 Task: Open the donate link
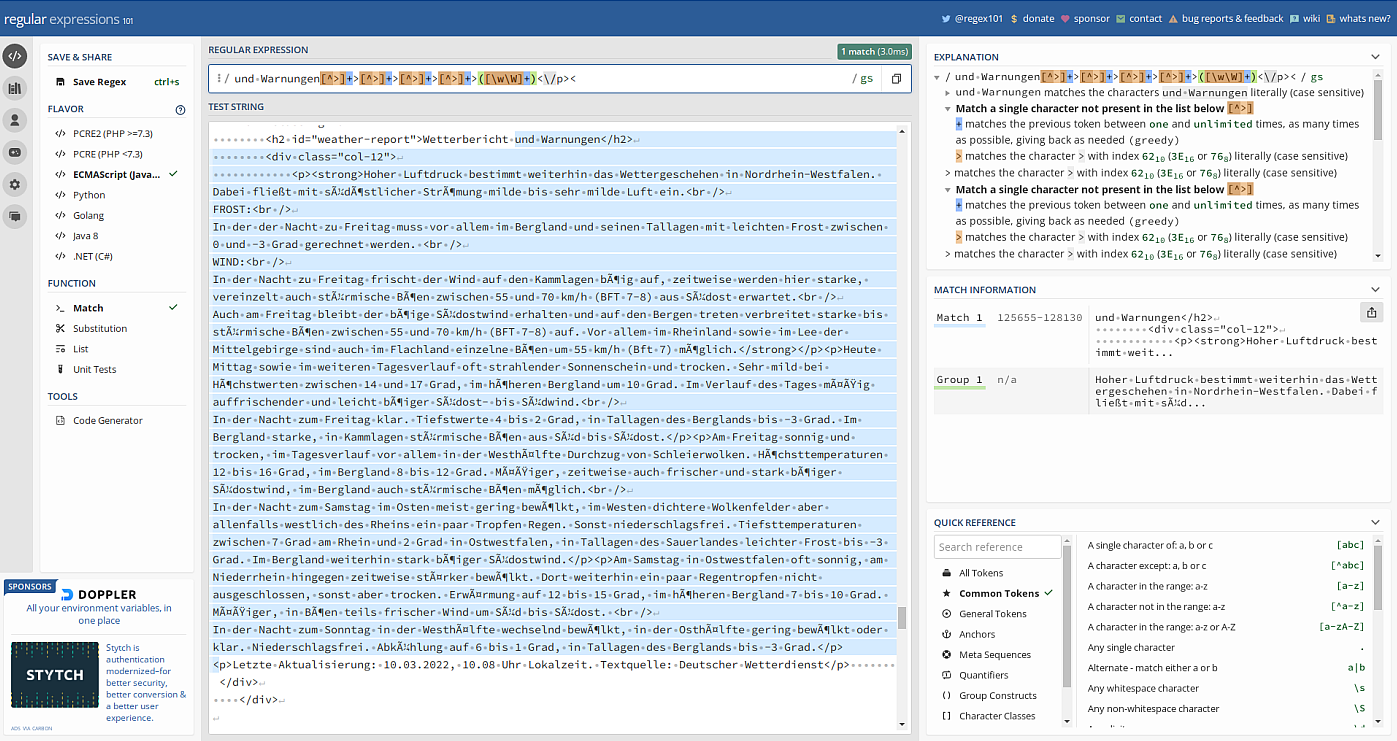coord(1032,18)
